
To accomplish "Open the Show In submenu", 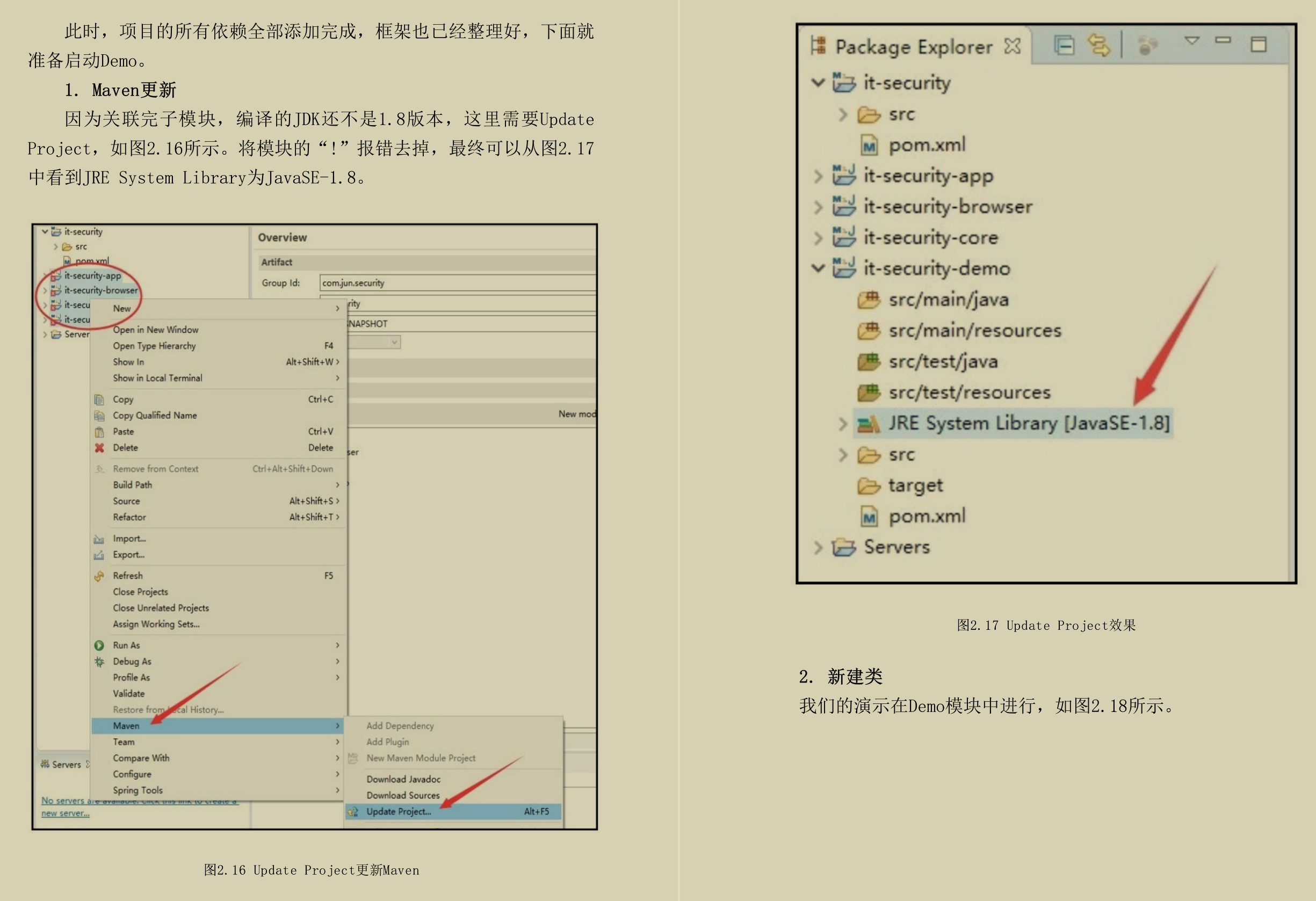I will point(219,362).
